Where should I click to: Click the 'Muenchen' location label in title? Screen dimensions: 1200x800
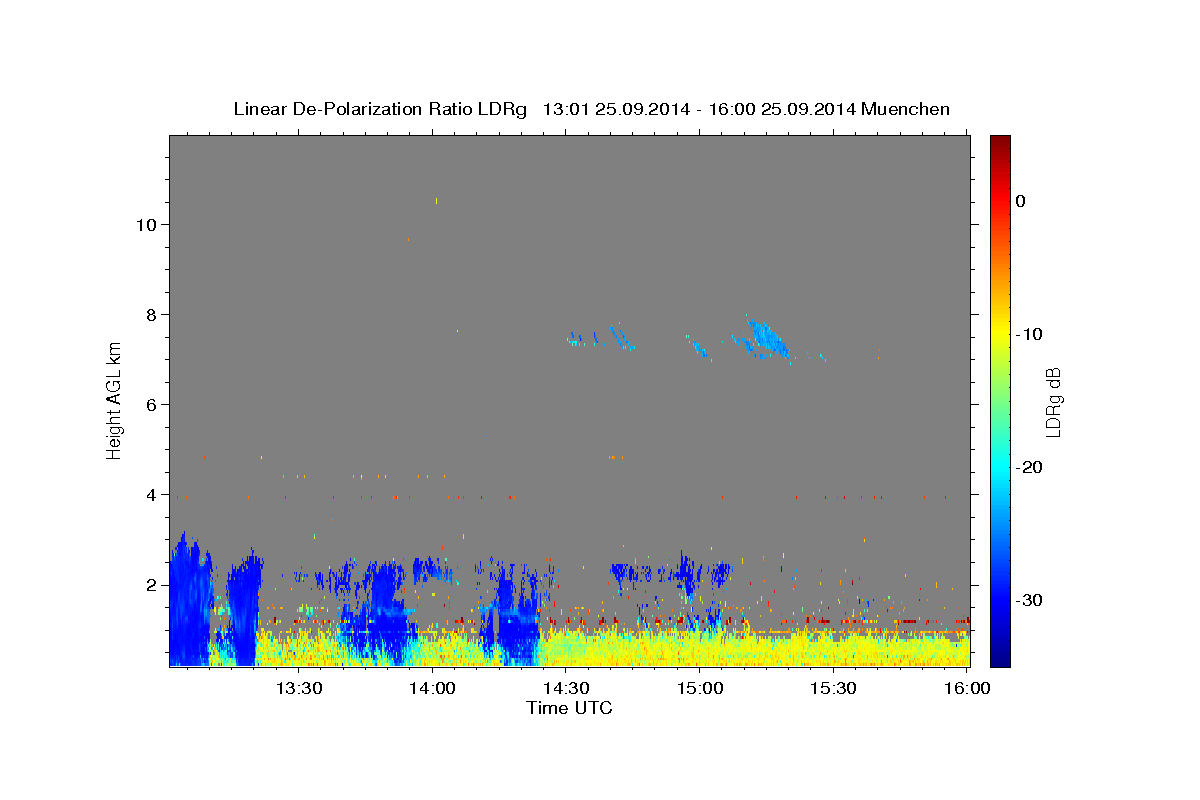click(x=905, y=109)
